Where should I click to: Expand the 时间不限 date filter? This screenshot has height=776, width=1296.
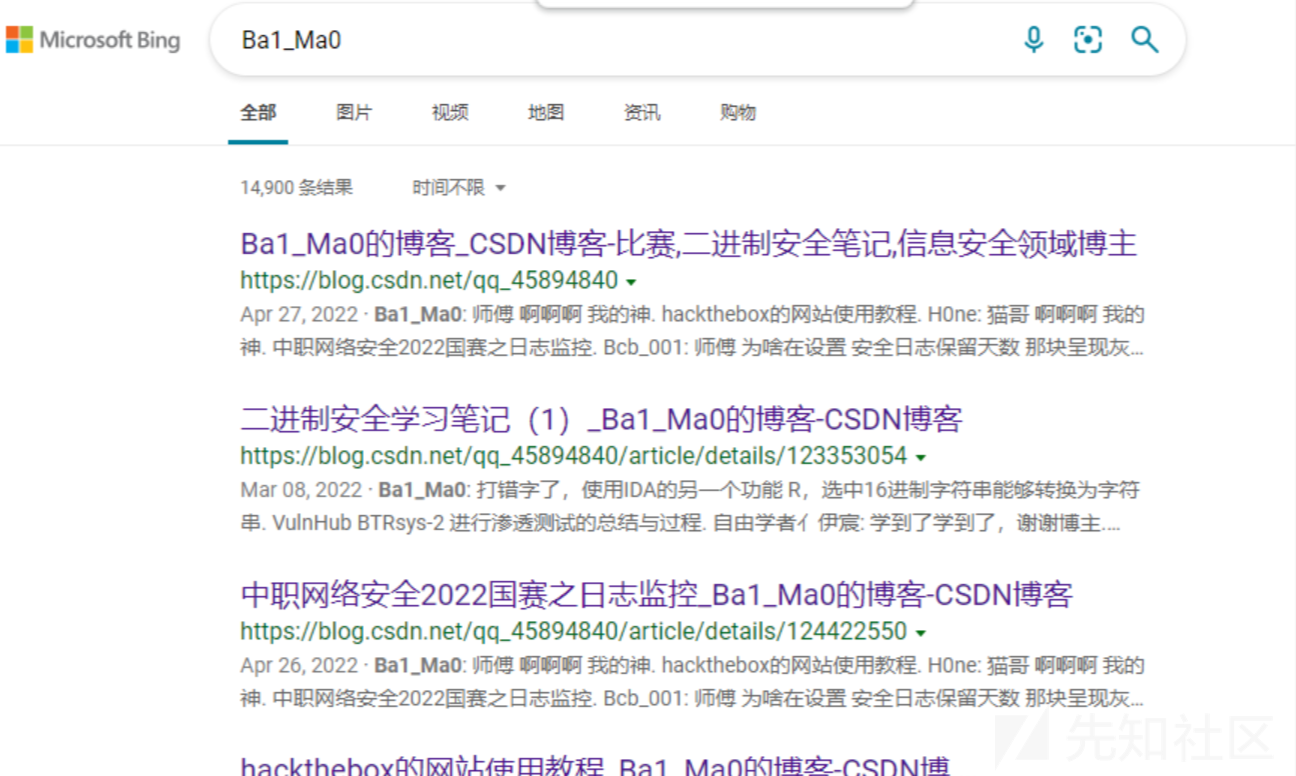459,188
